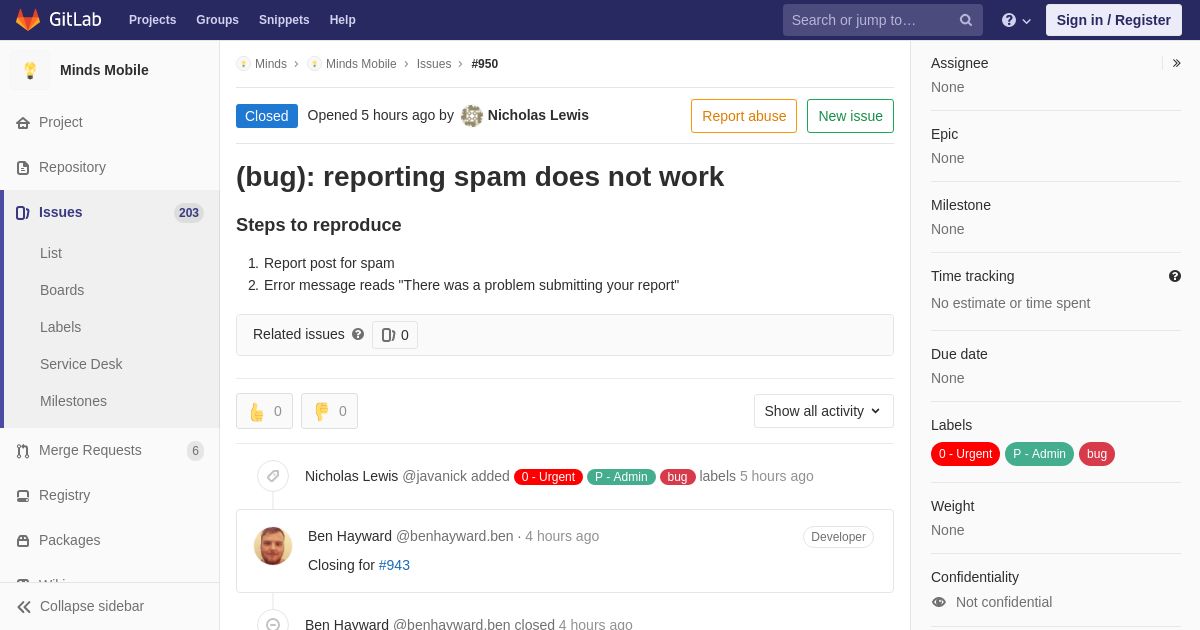The width and height of the screenshot is (1200, 630).
Task: Click the bug label in sidebar
Action: (x=1097, y=454)
